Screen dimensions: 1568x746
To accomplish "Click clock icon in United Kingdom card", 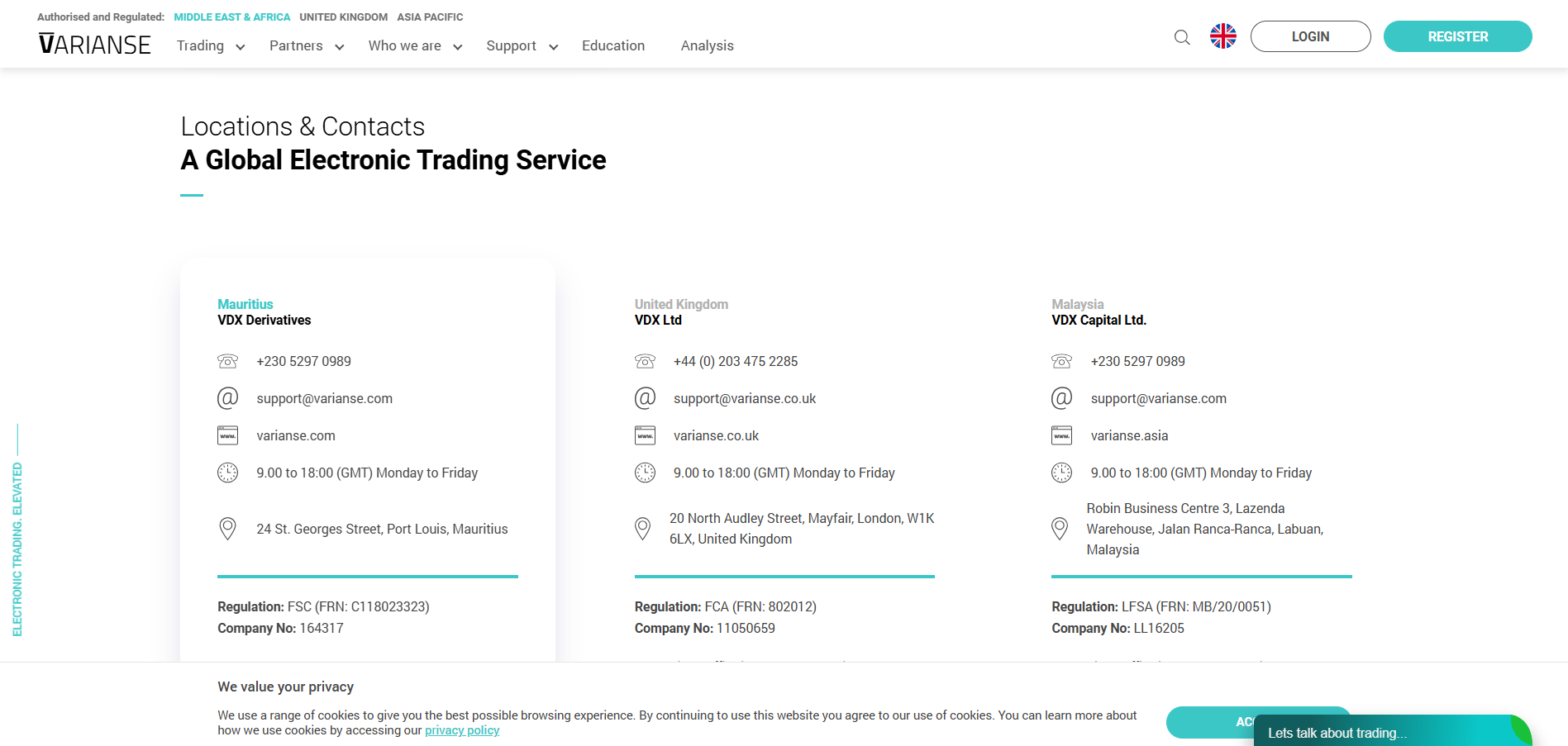I will 645,473.
